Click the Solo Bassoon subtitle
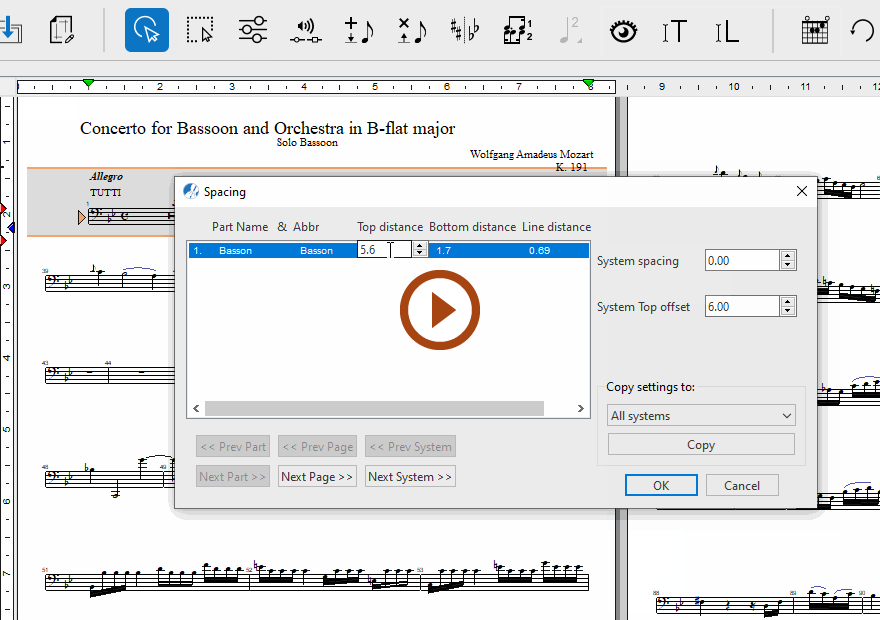 click(x=307, y=143)
